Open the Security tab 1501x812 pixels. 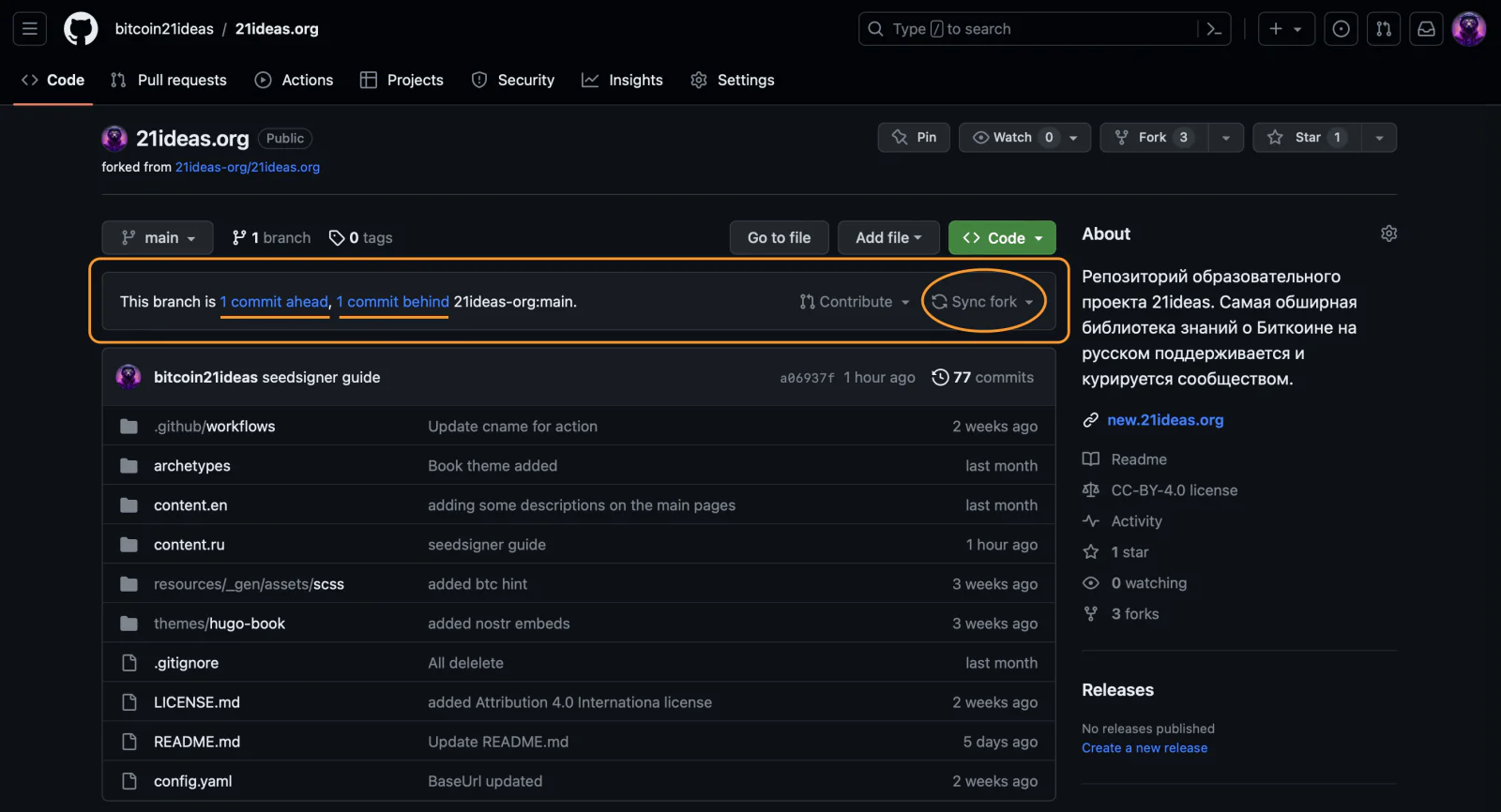(513, 81)
